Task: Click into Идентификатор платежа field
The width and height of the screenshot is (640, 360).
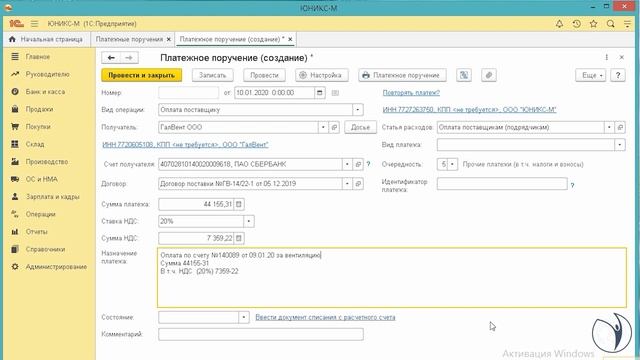Action: tap(502, 184)
